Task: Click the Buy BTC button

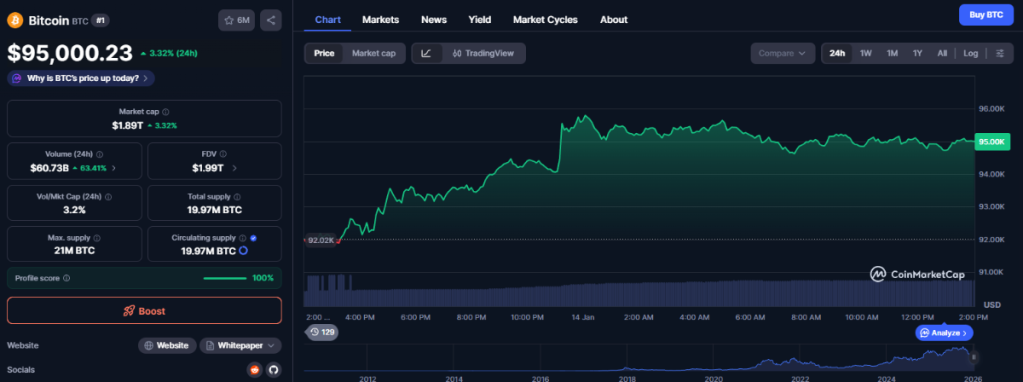Action: [x=986, y=14]
